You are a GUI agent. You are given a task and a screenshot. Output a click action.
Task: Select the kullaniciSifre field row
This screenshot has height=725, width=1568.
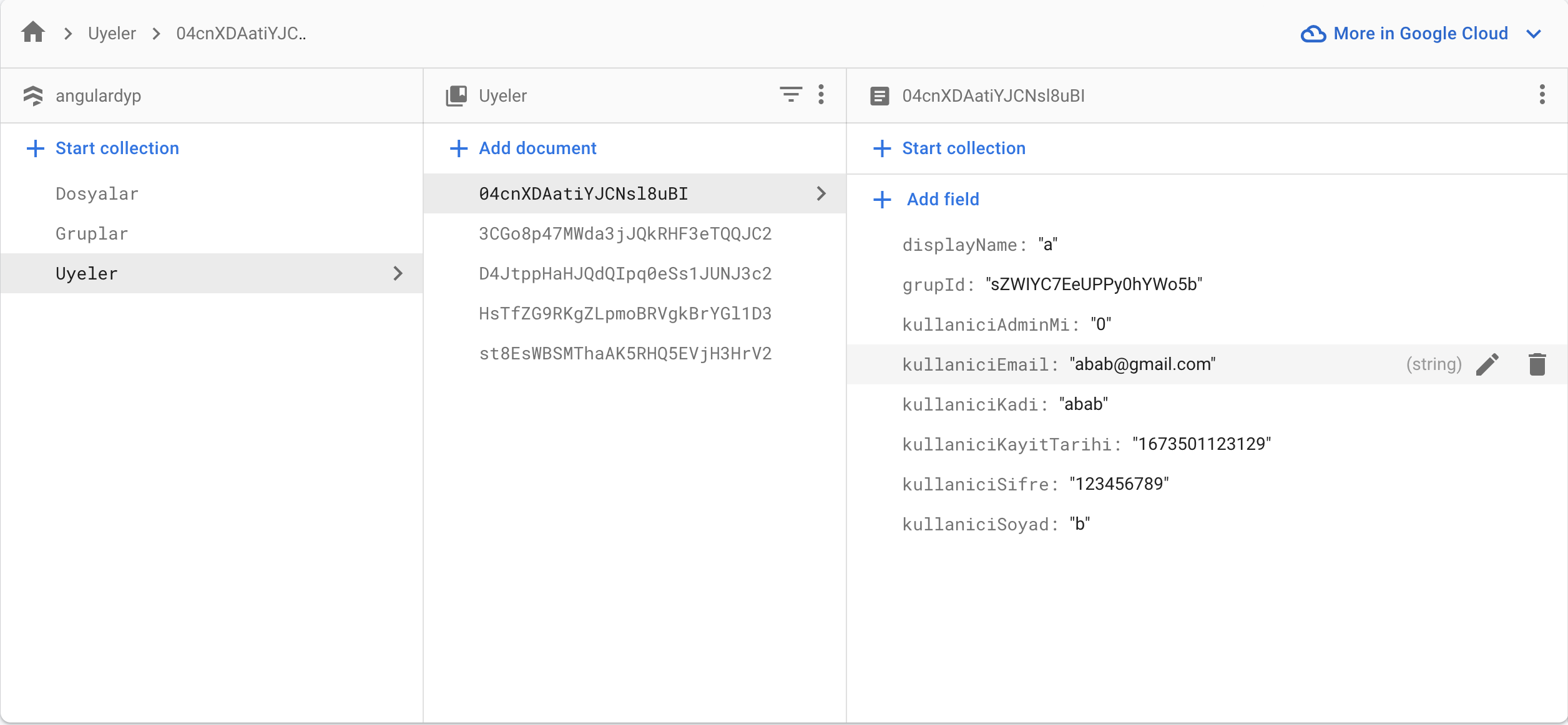(1036, 484)
